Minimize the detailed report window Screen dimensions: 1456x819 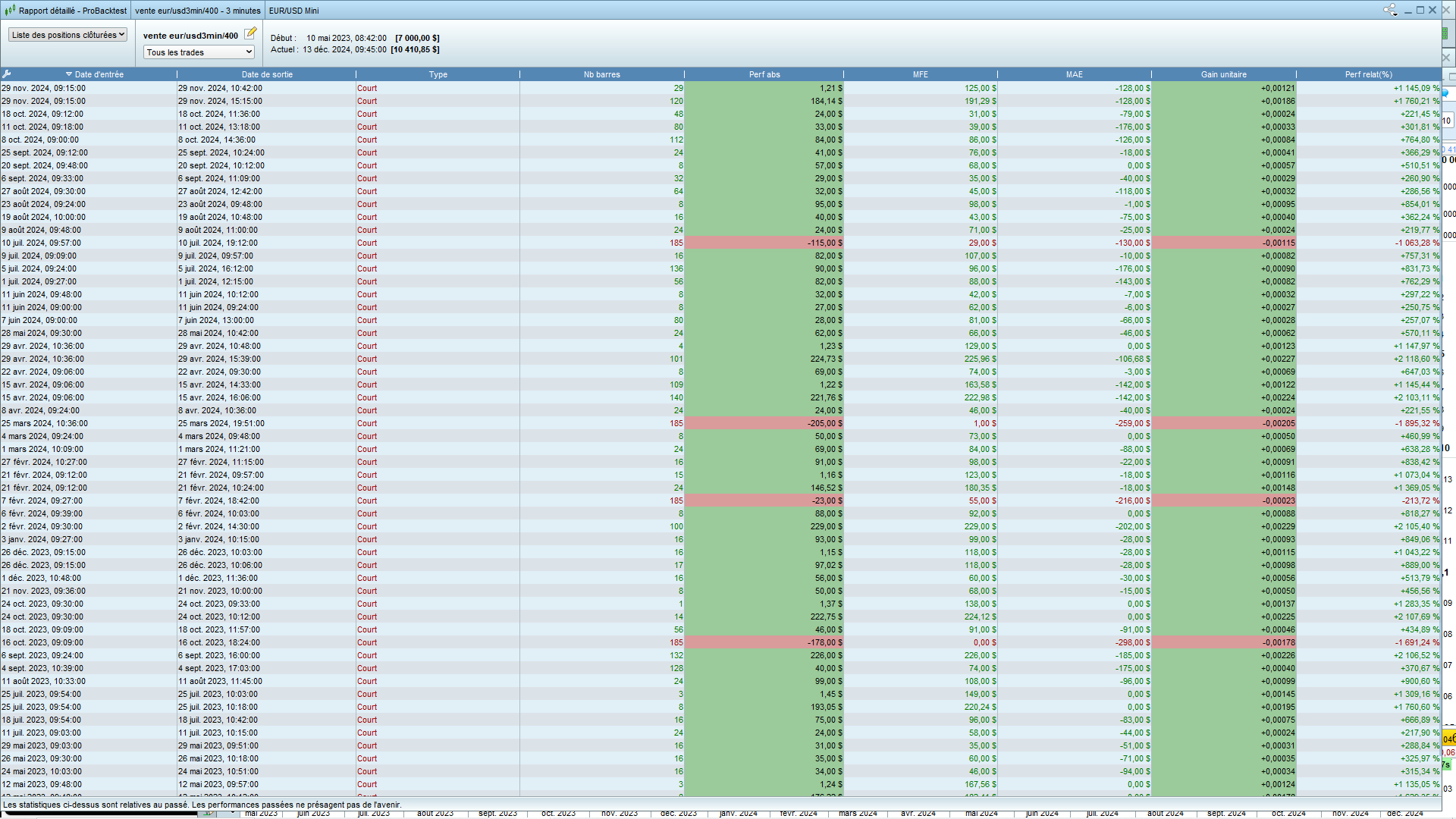[x=1408, y=10]
